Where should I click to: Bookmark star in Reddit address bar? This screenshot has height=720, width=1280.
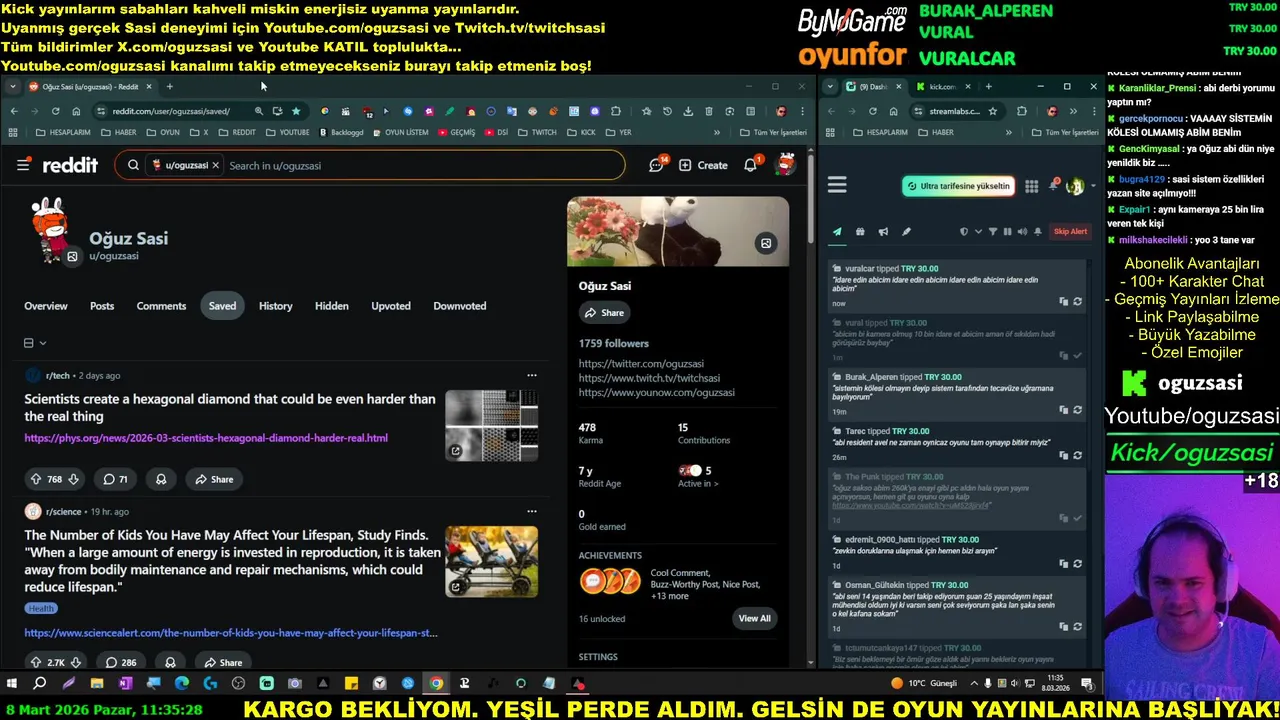[296, 111]
